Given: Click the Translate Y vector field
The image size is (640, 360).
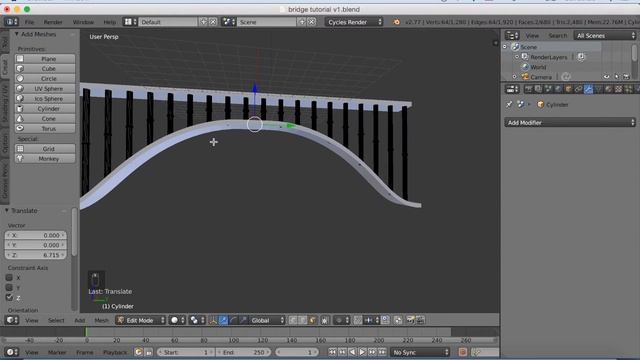Looking at the screenshot, I should pos(36,245).
